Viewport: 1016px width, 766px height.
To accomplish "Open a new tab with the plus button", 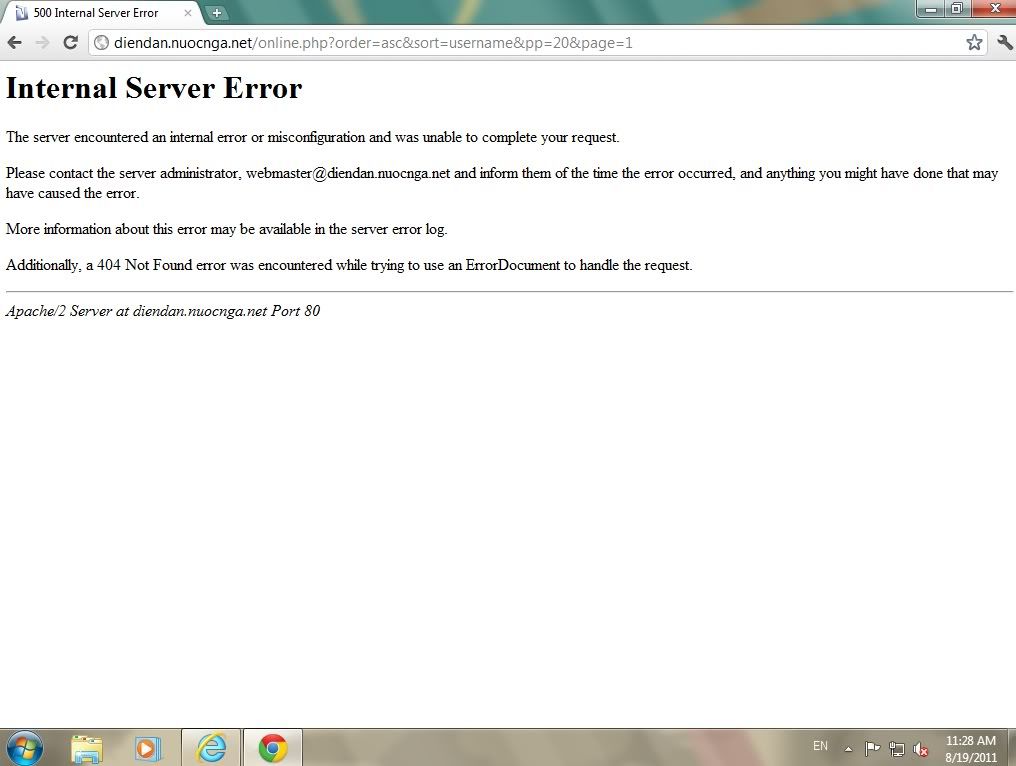I will (216, 13).
